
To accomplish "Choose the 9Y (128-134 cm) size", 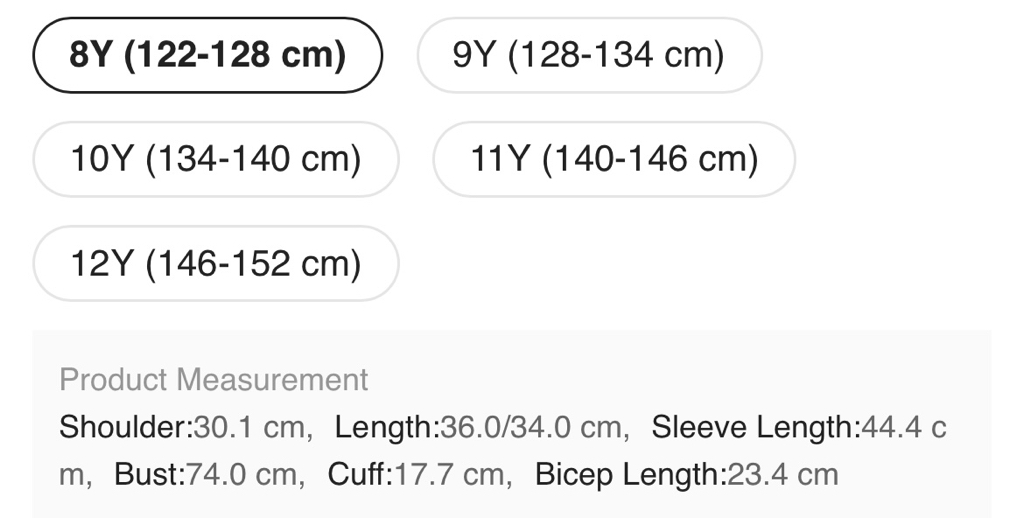I will 589,55.
